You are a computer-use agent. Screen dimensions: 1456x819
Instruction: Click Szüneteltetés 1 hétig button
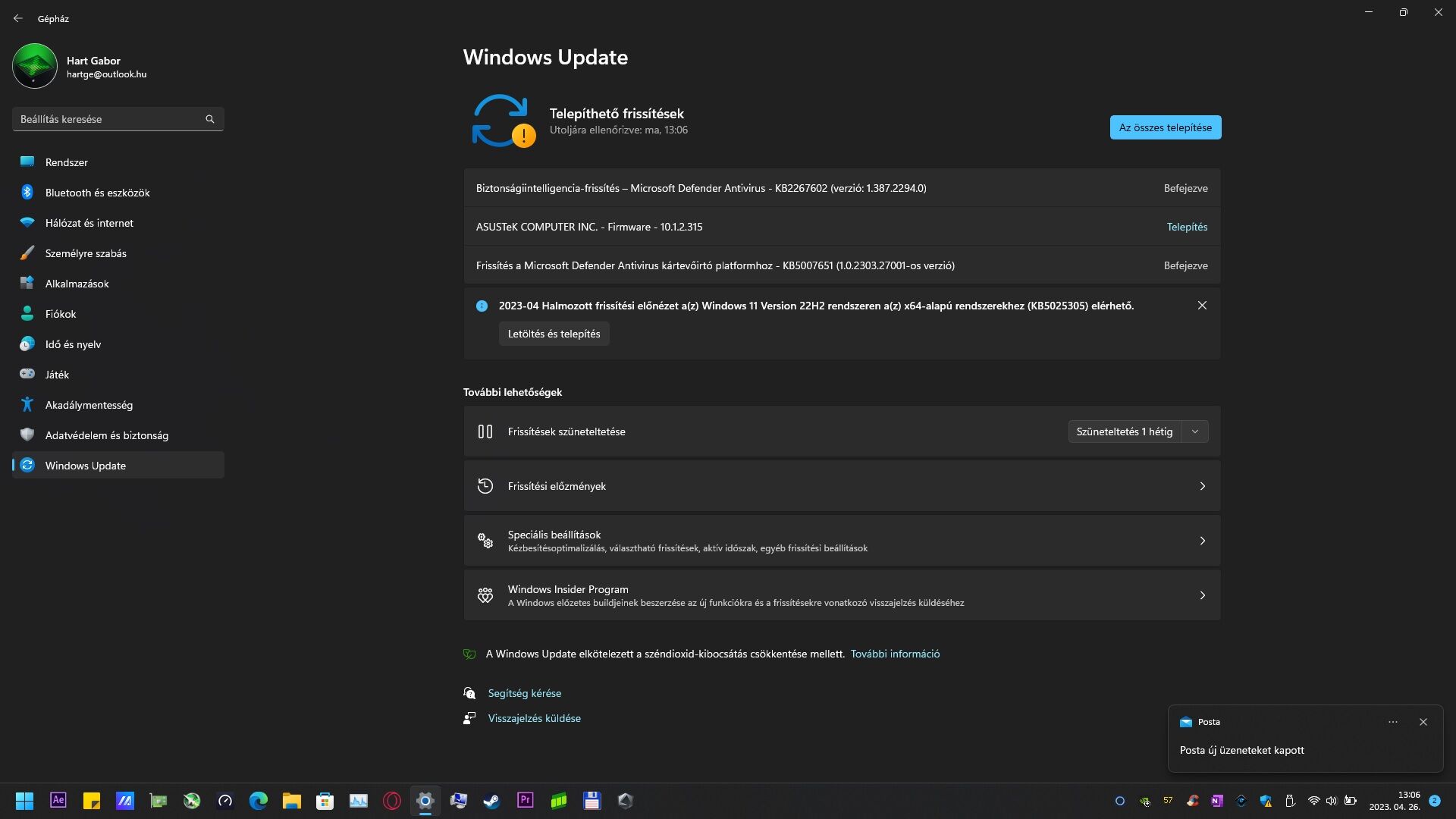coord(1125,431)
